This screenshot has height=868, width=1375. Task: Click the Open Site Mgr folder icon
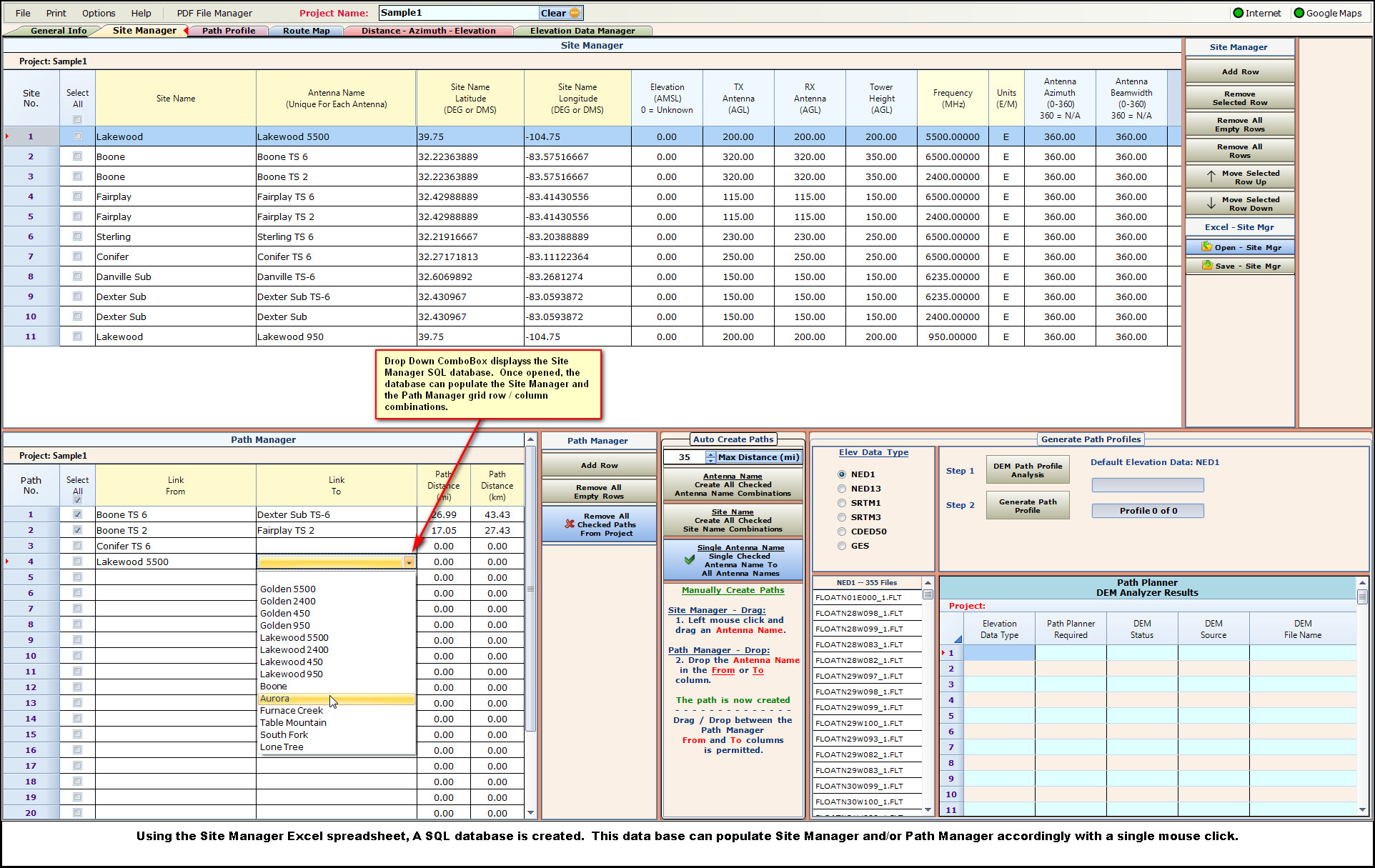pos(1206,247)
